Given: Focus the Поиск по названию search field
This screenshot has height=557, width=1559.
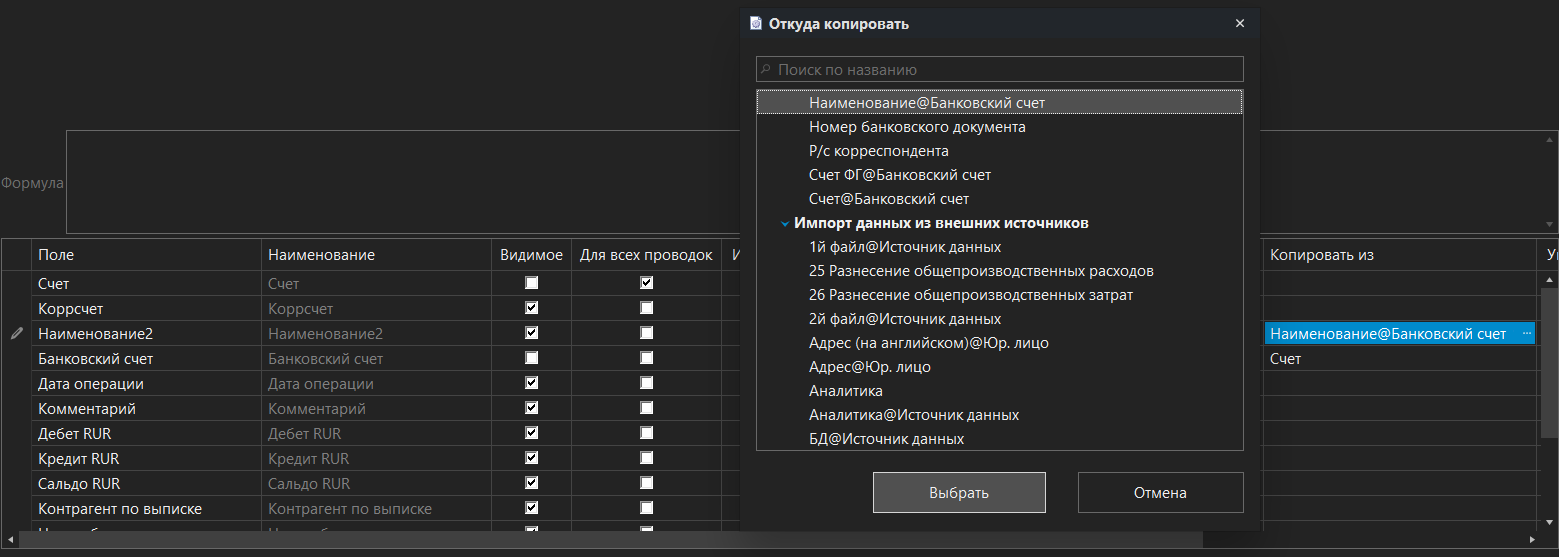Looking at the screenshot, I should [x=1000, y=69].
